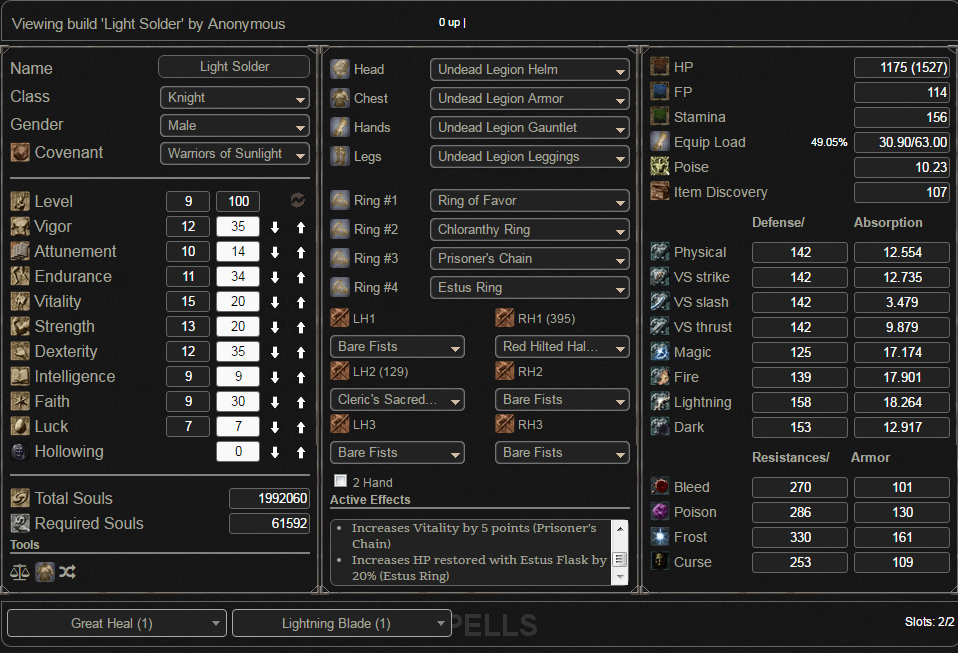The height and width of the screenshot is (653, 958).
Task: Open the Great Heal spell dropdown
Action: 117,623
